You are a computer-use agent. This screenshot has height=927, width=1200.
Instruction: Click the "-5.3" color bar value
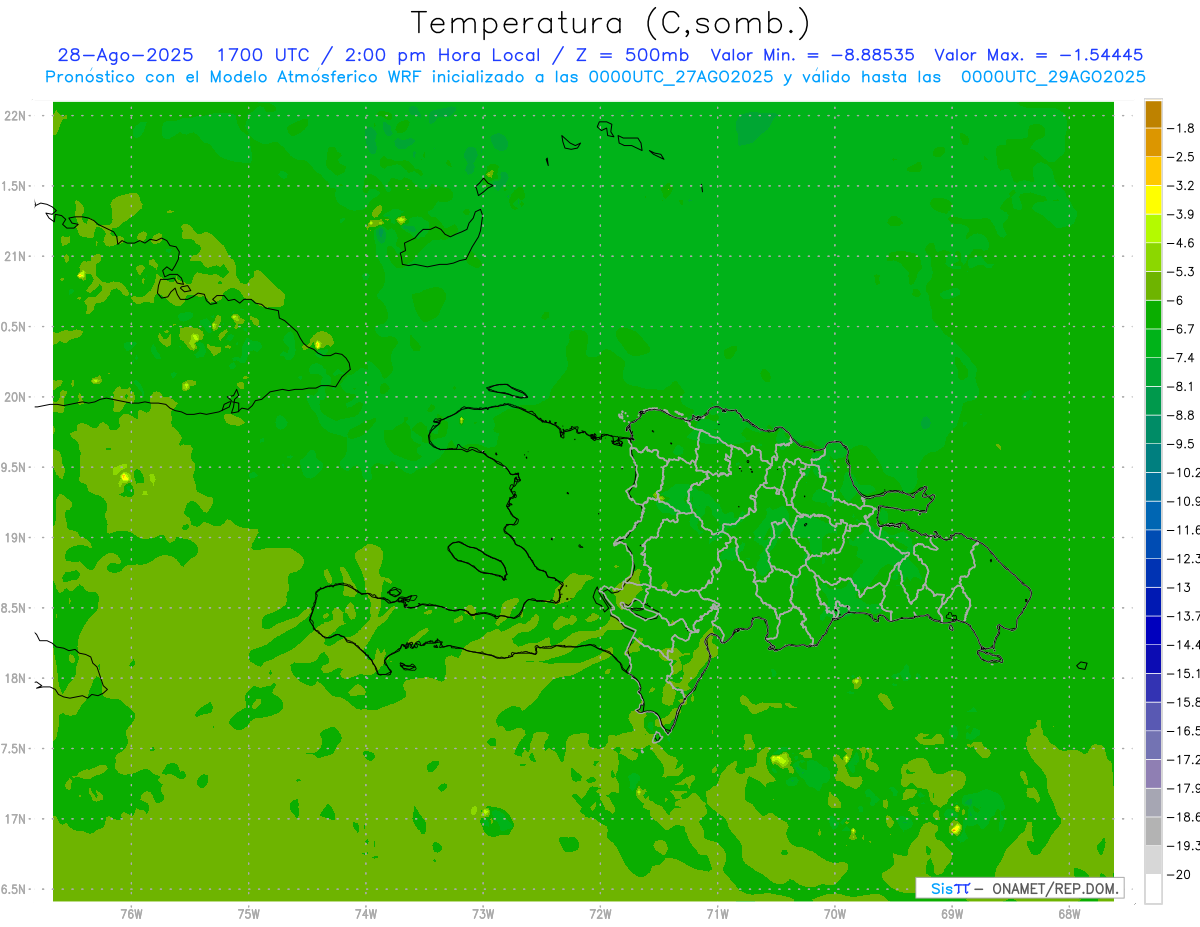pos(1181,271)
